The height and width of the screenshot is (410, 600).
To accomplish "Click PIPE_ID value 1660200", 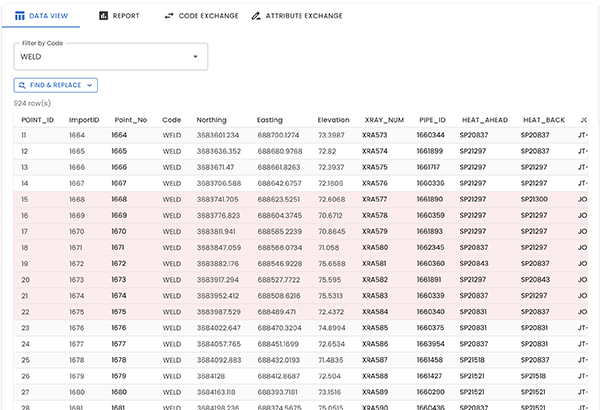I will 430,392.
